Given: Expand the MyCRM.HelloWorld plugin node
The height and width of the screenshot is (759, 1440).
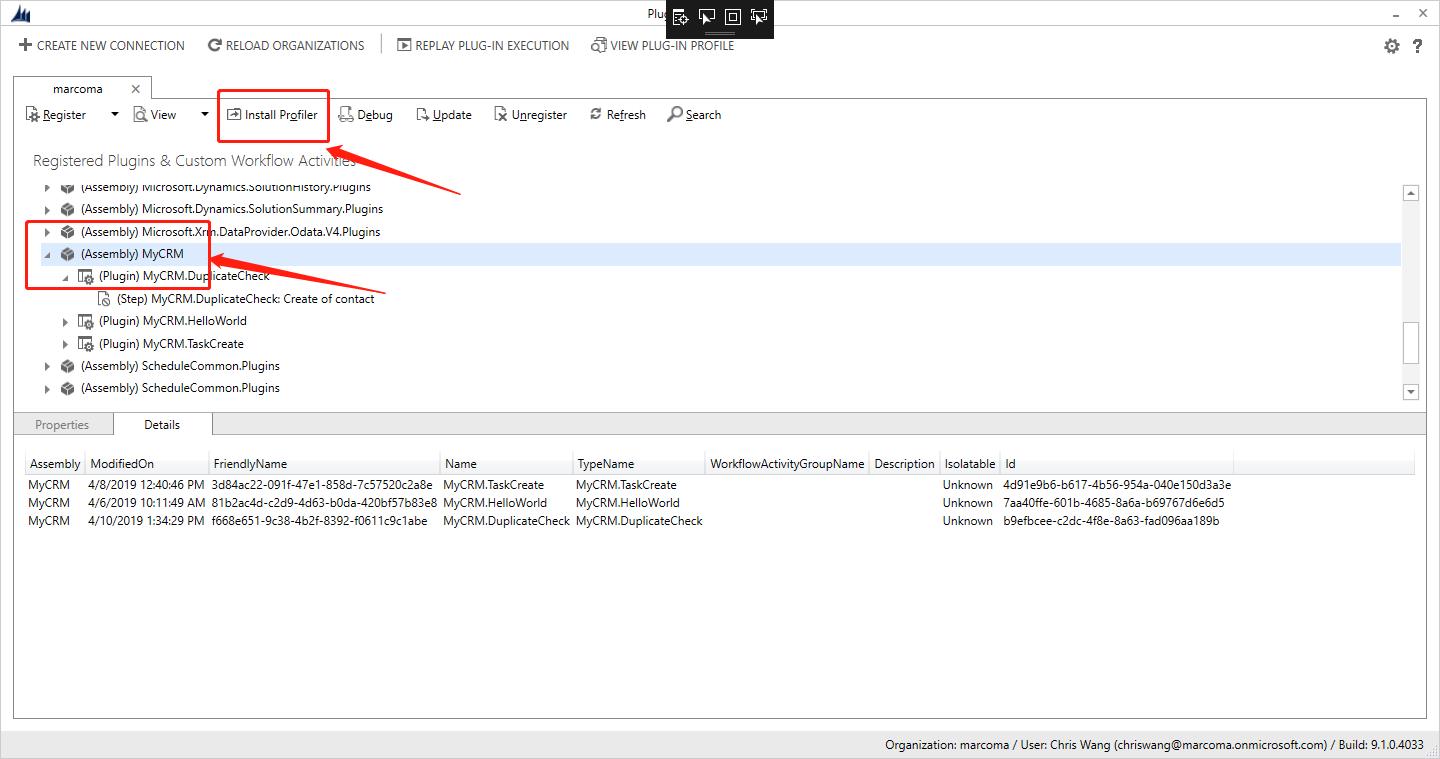Looking at the screenshot, I should pos(65,321).
